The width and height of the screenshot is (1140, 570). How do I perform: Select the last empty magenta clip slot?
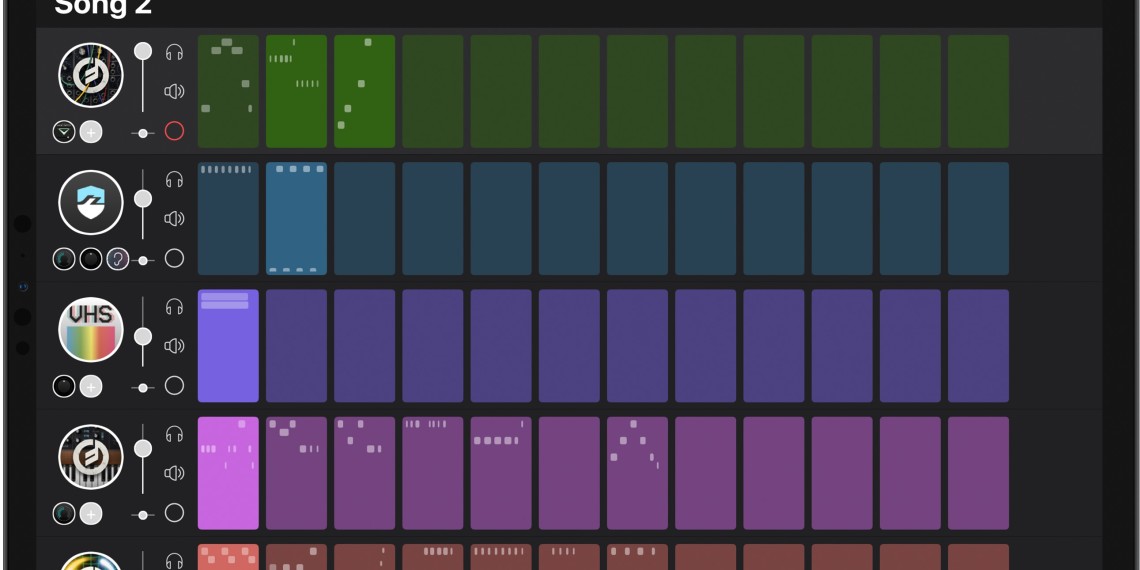coord(979,473)
